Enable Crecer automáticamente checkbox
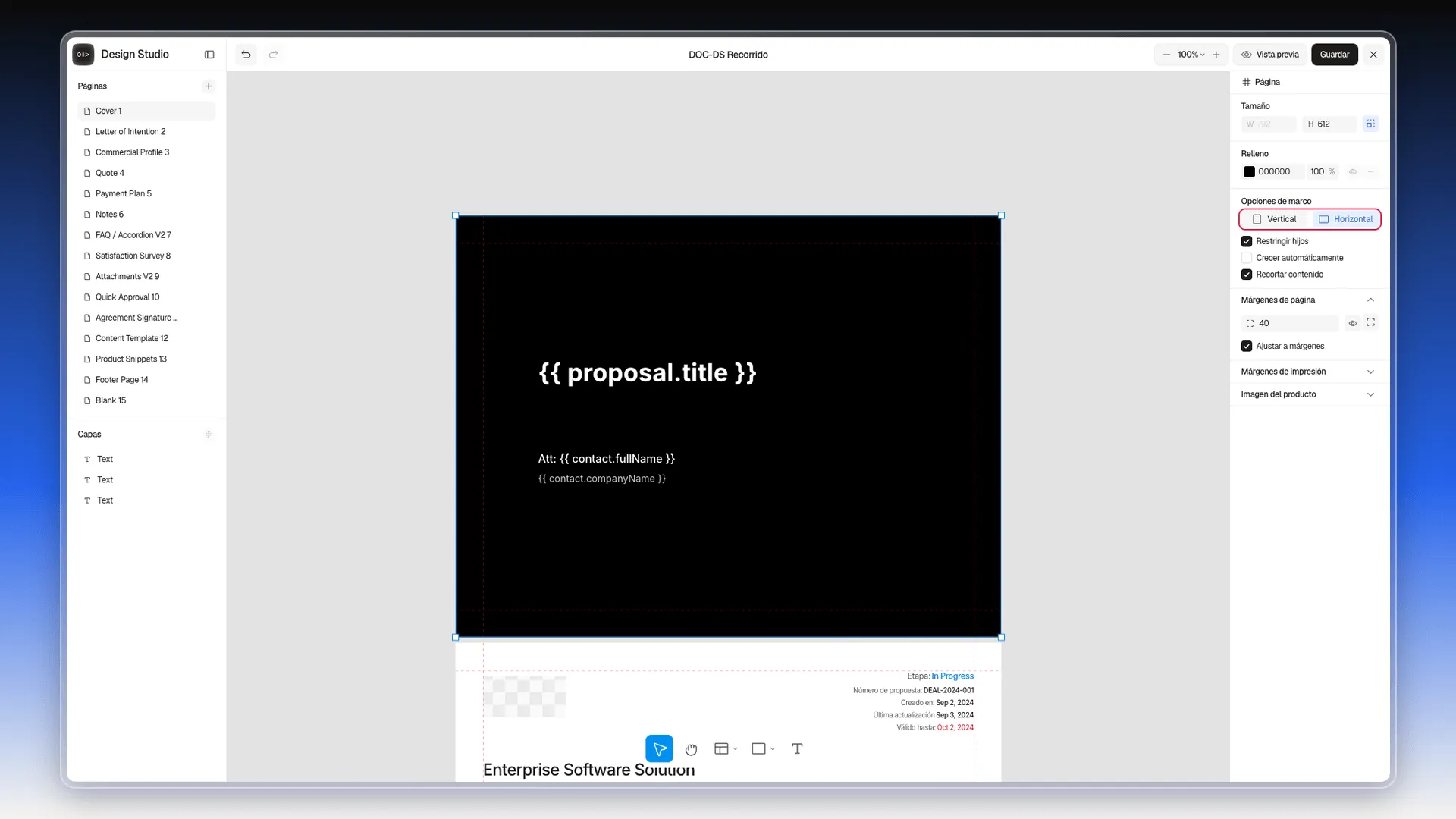 tap(1247, 258)
